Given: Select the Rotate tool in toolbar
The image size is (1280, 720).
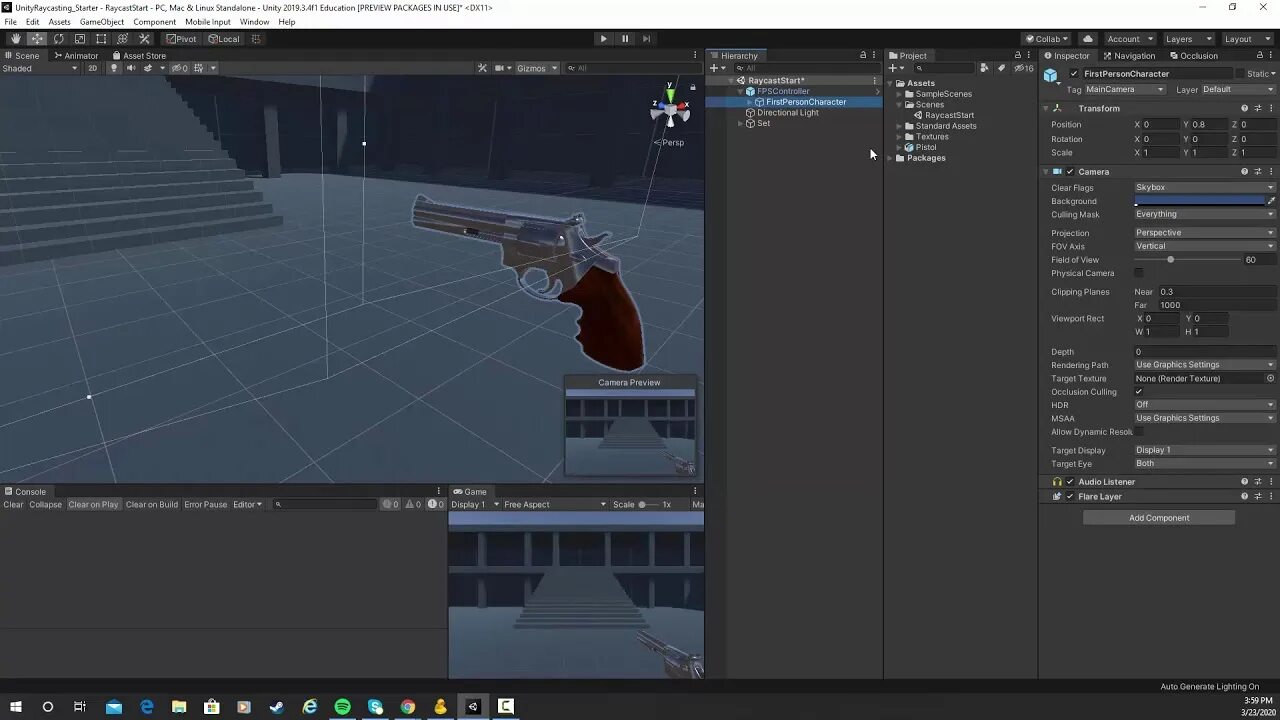Looking at the screenshot, I should (x=59, y=39).
